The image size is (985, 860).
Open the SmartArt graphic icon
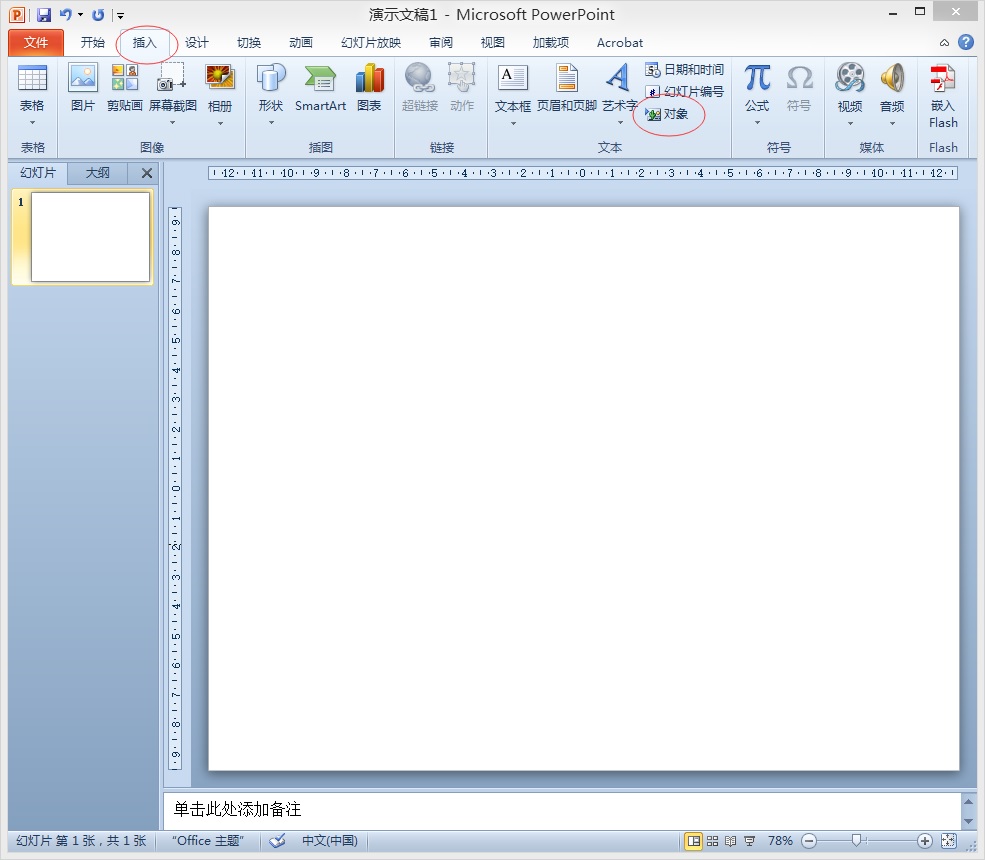coord(320,87)
